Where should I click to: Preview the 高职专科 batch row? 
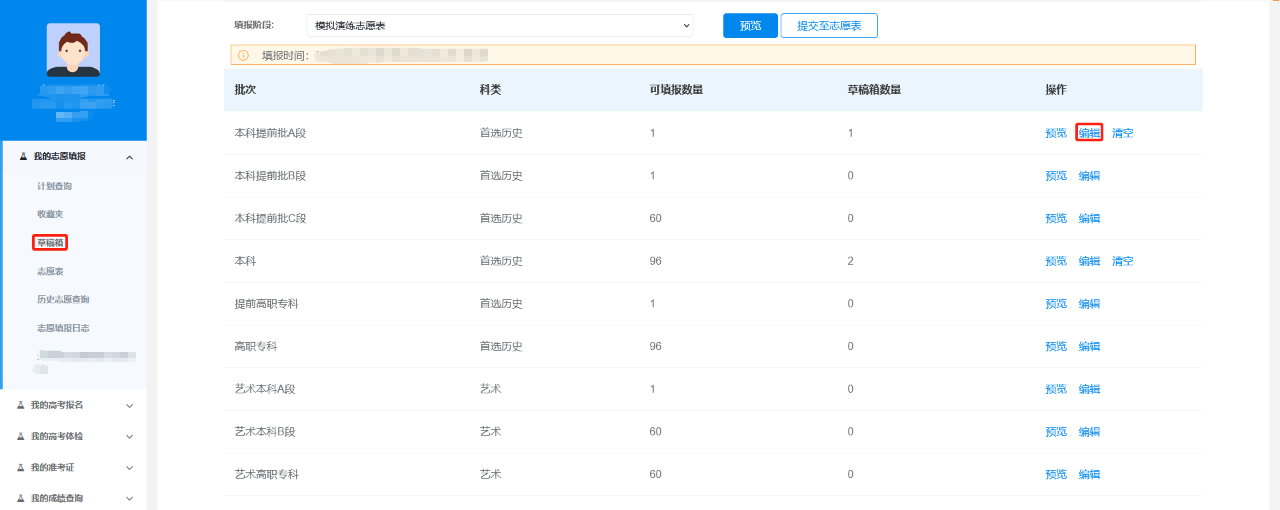coord(1055,346)
